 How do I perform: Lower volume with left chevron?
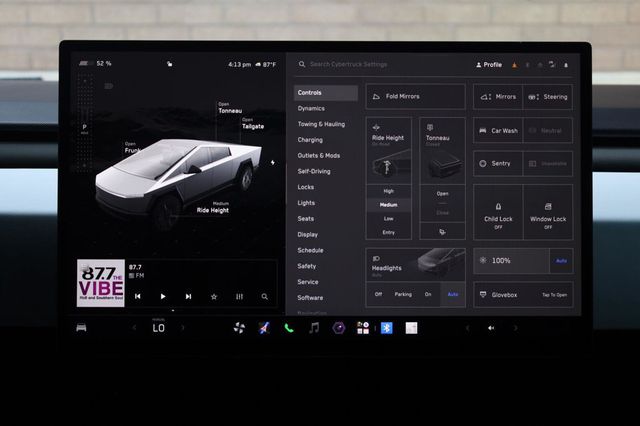(x=468, y=328)
